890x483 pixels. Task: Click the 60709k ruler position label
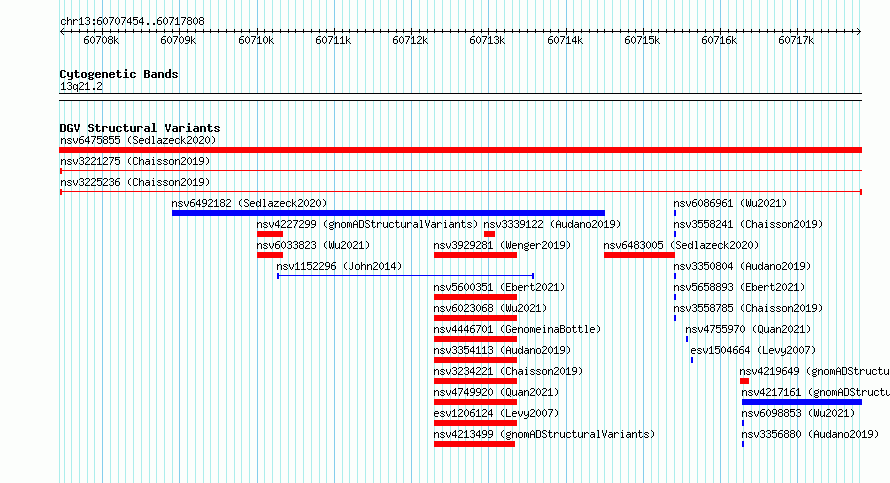click(x=178, y=40)
